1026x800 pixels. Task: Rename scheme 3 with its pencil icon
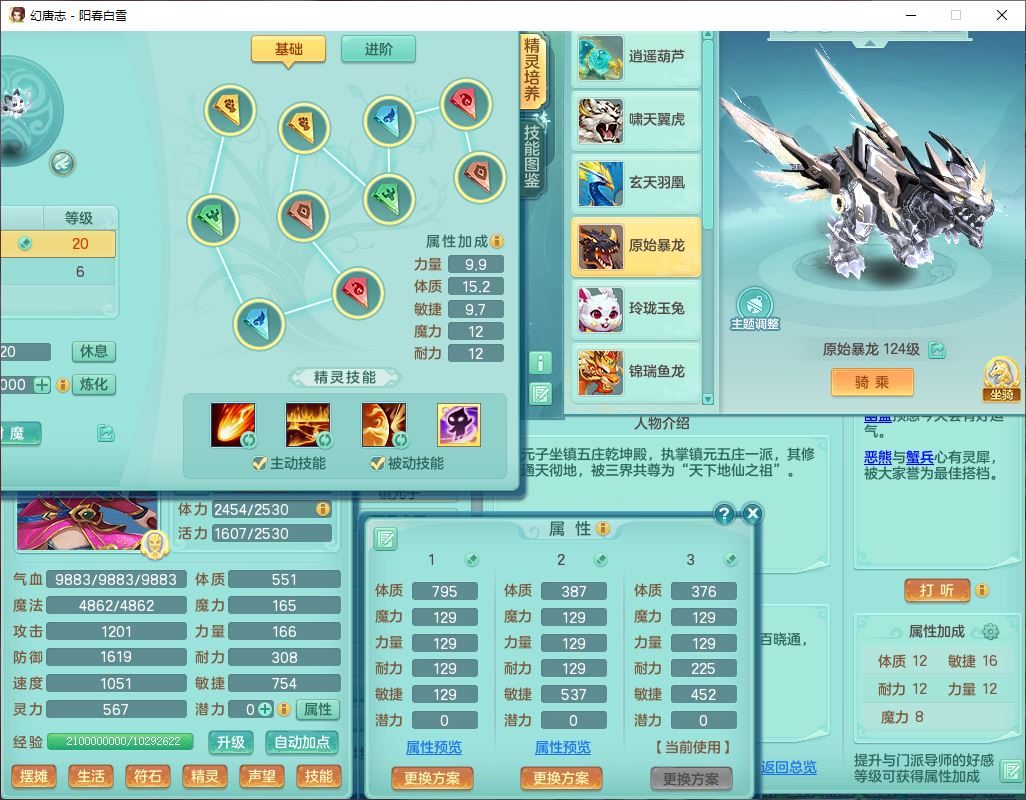pyautogui.click(x=731, y=560)
